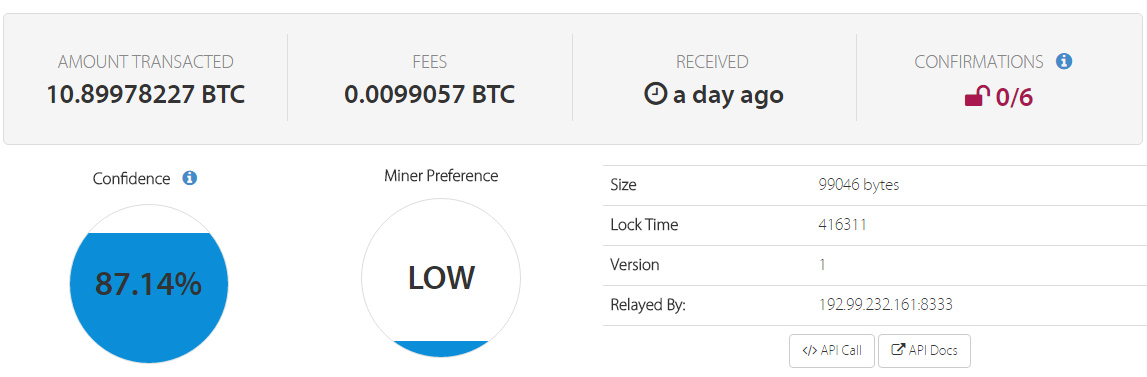The width and height of the screenshot is (1147, 377).
Task: Click the Amount Transacted heading
Action: click(x=146, y=62)
